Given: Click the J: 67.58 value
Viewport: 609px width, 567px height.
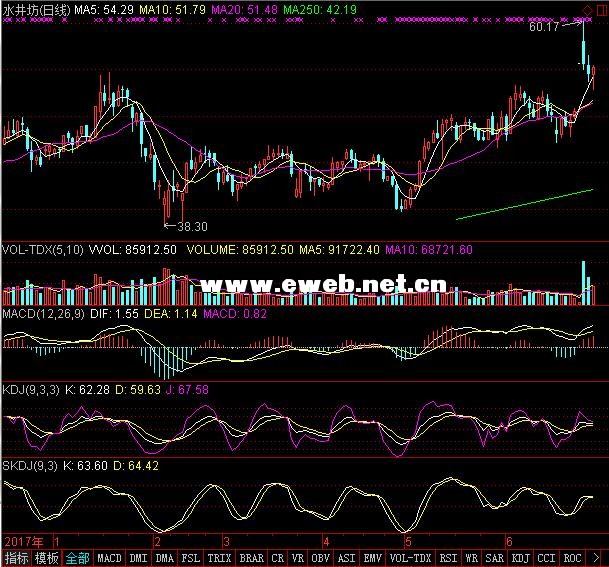Looking at the screenshot, I should [187, 390].
